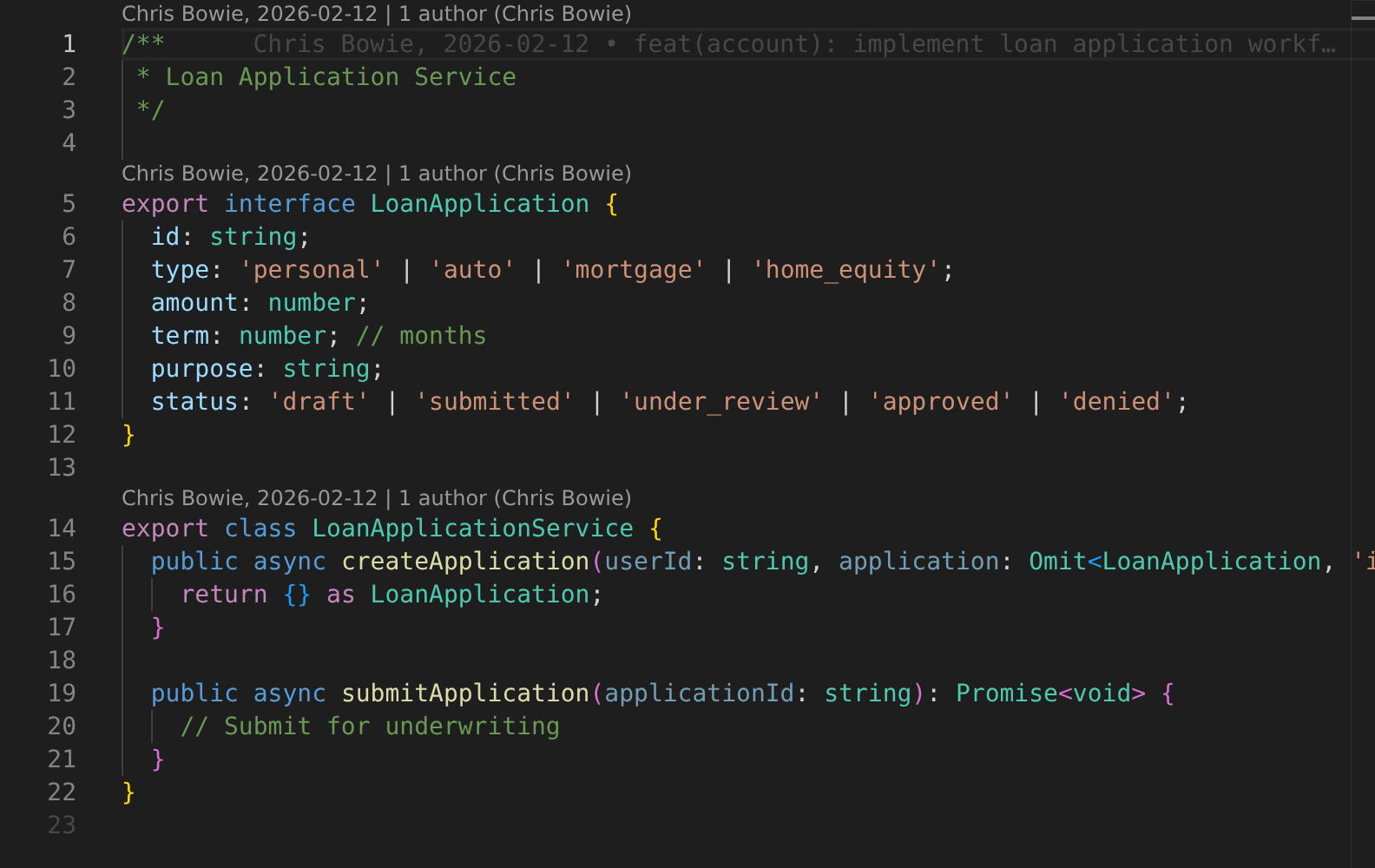This screenshot has height=868, width=1375.
Task: Click the 'Loan Application Service' comment text
Action: 341,77
